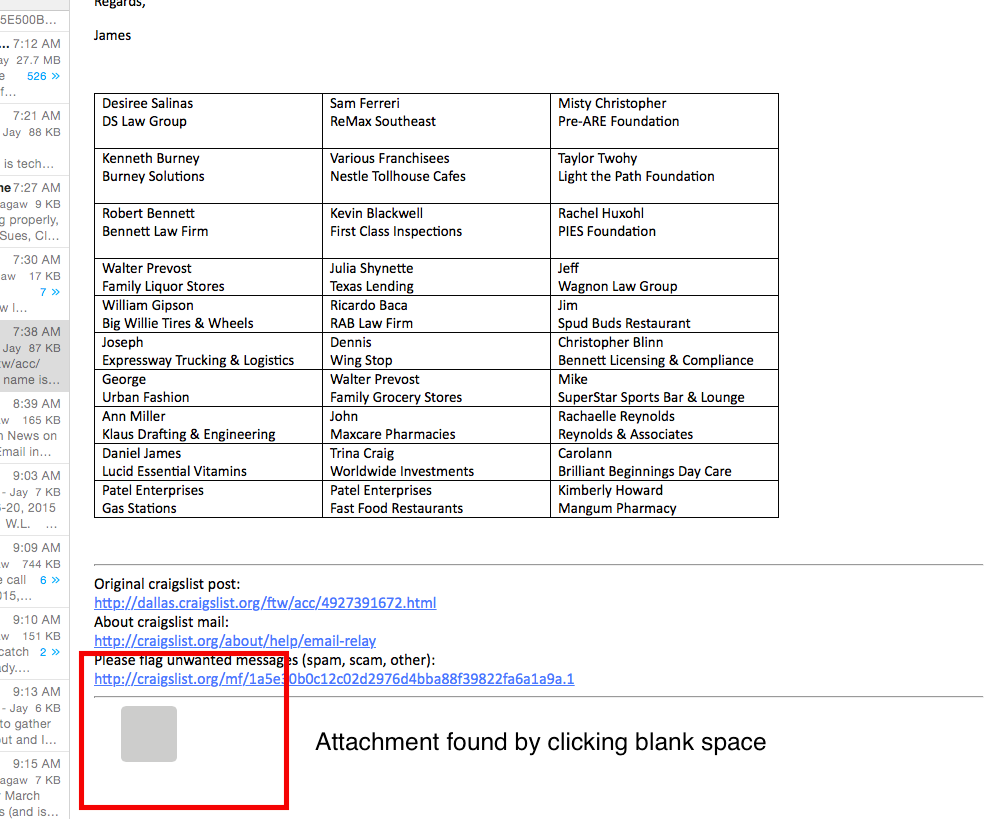This screenshot has height=819, width=1006.
Task: Click the Walter Prevost Family Grocery Stores cell
Action: pyautogui.click(x=436, y=388)
